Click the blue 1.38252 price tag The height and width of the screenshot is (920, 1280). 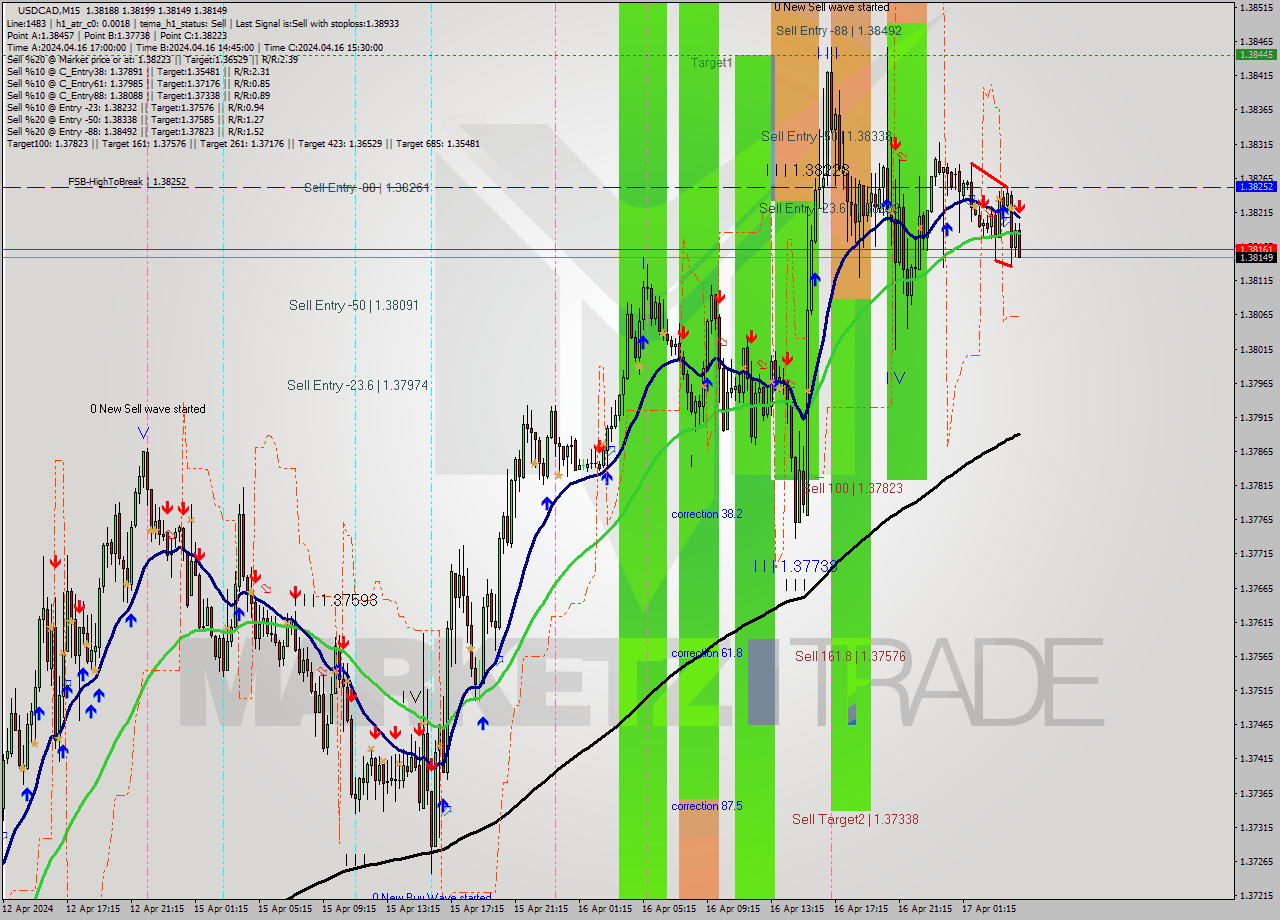point(1256,186)
